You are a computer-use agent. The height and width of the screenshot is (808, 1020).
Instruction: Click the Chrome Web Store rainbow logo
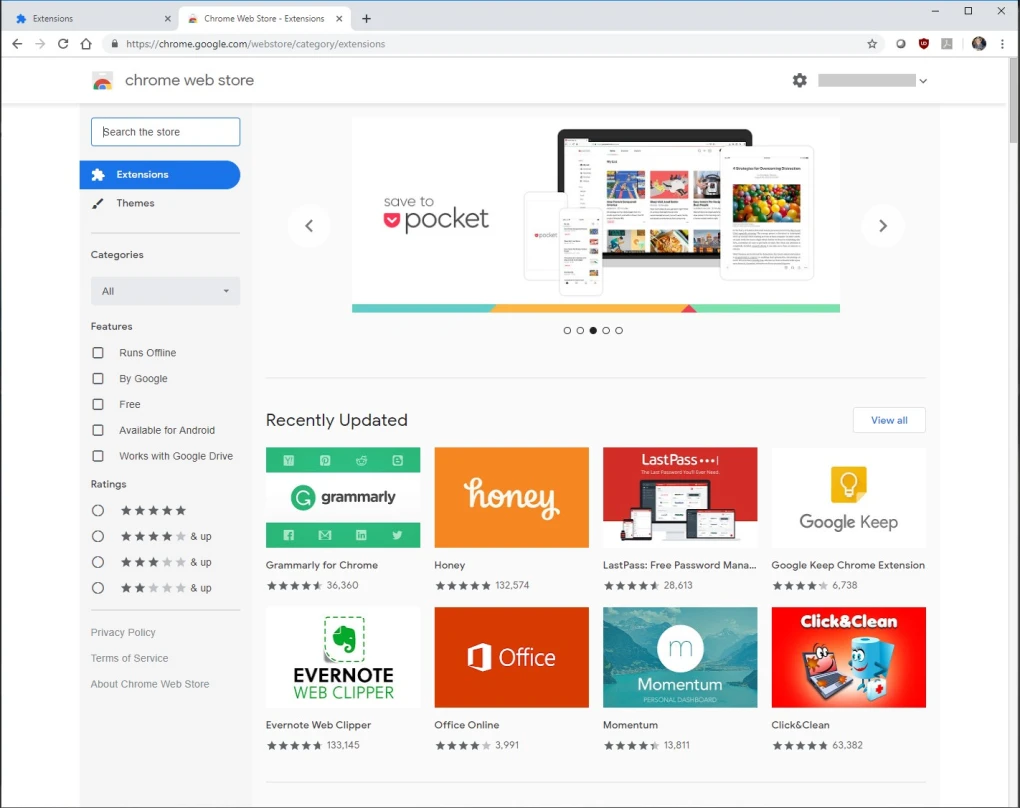103,81
